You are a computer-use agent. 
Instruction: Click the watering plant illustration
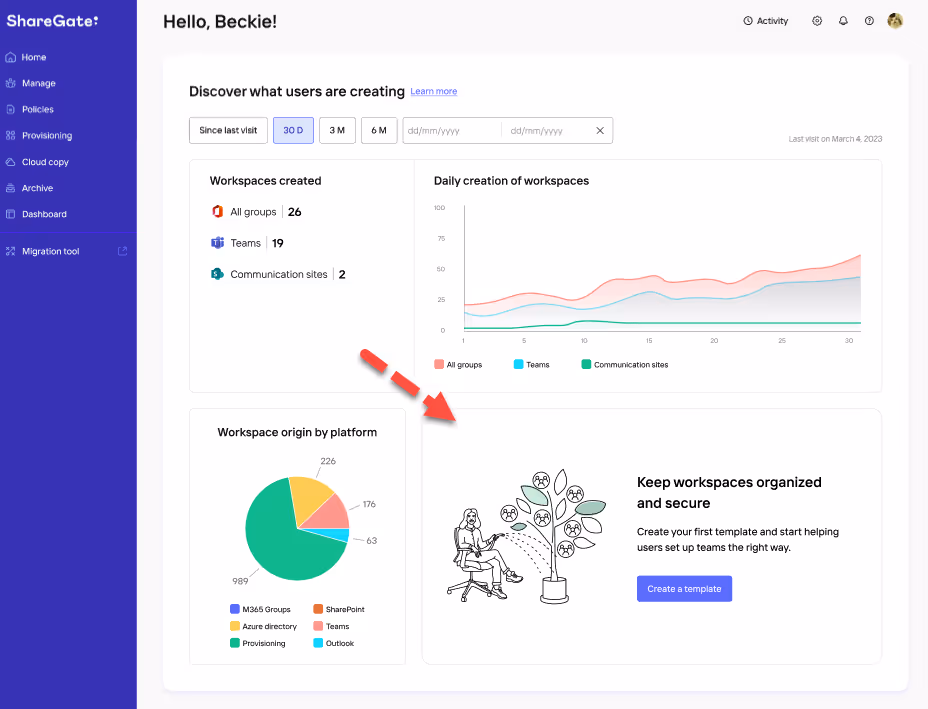point(527,537)
